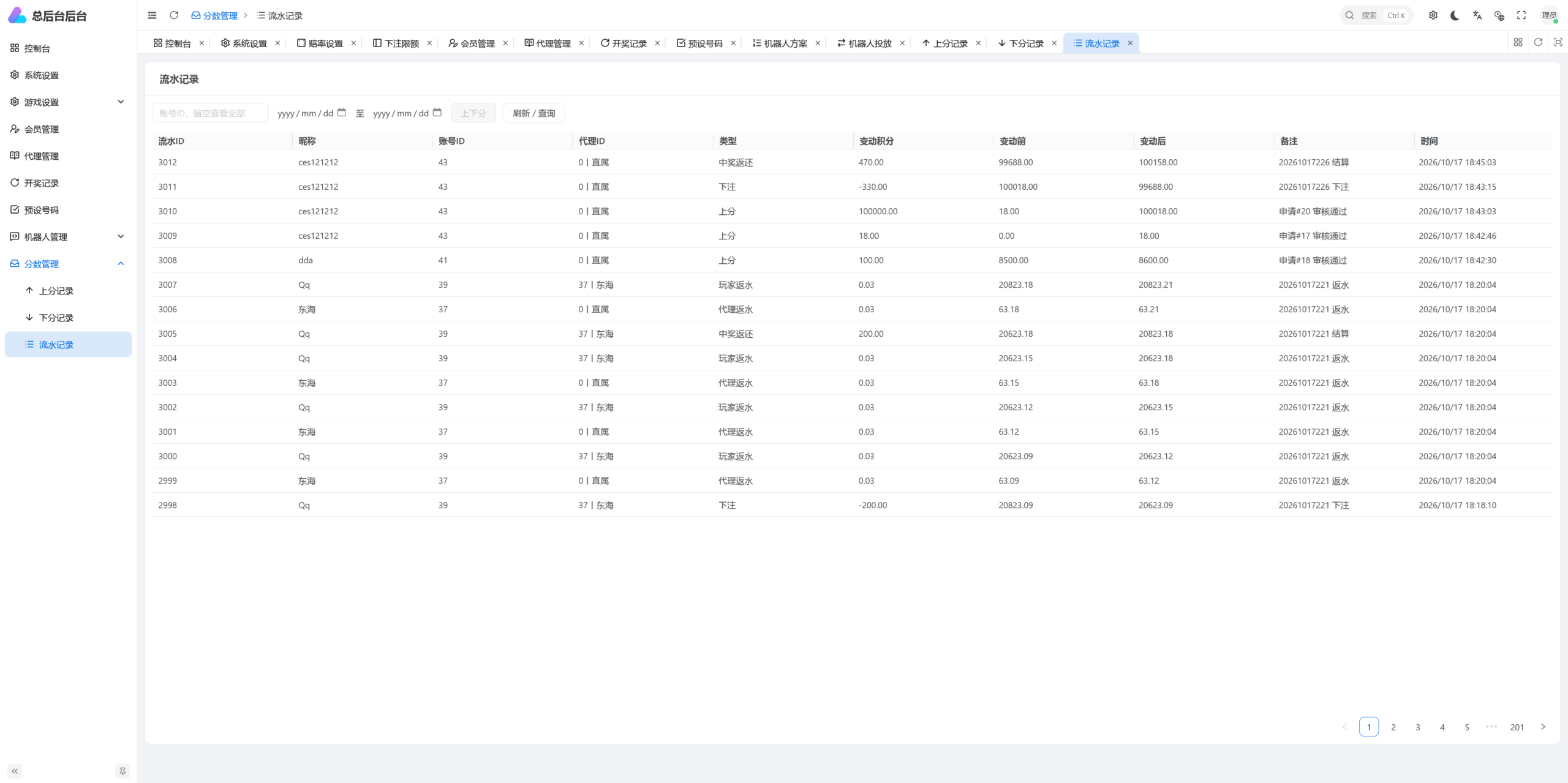Click the refresh icon beside breadcrumb
This screenshot has height=783, width=1568.
pos(174,15)
